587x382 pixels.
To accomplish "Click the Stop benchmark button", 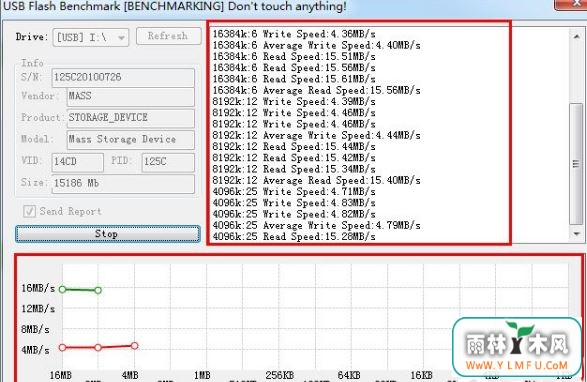I will [108, 234].
